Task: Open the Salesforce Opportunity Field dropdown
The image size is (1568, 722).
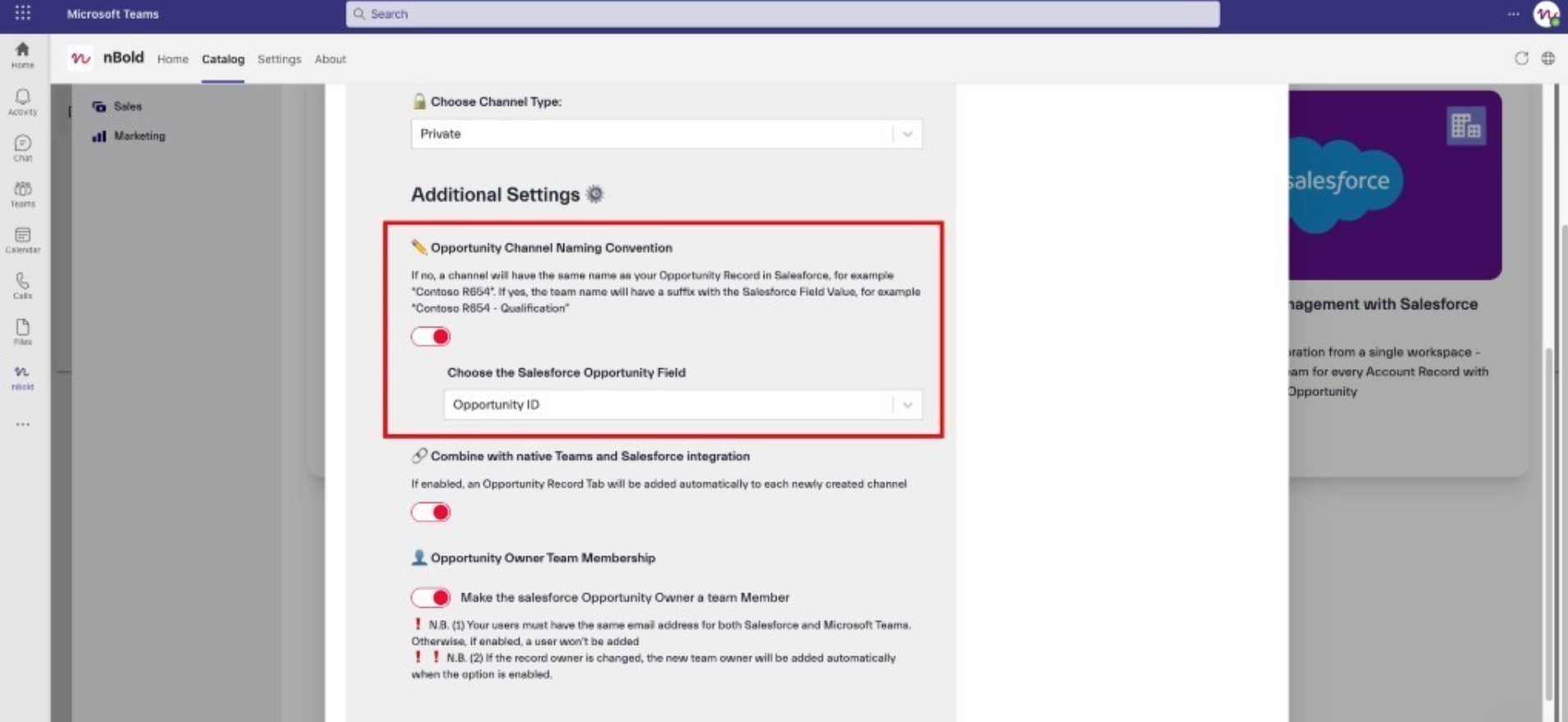Action: (x=682, y=404)
